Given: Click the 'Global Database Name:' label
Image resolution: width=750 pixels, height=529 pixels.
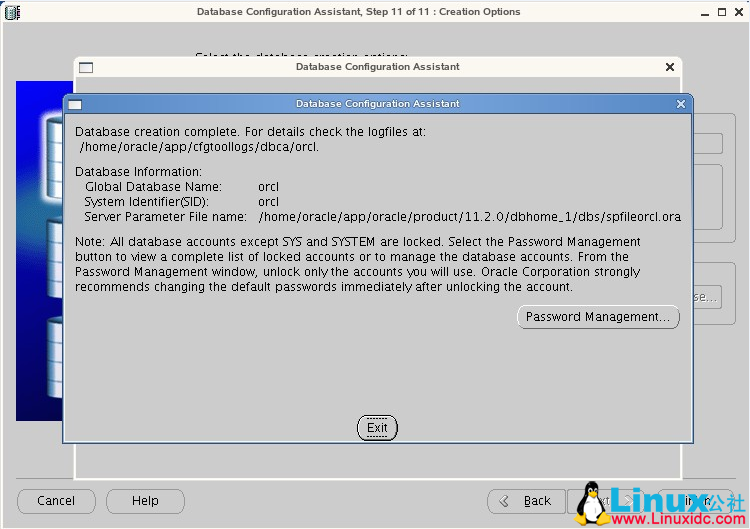Looking at the screenshot, I should click(153, 187).
